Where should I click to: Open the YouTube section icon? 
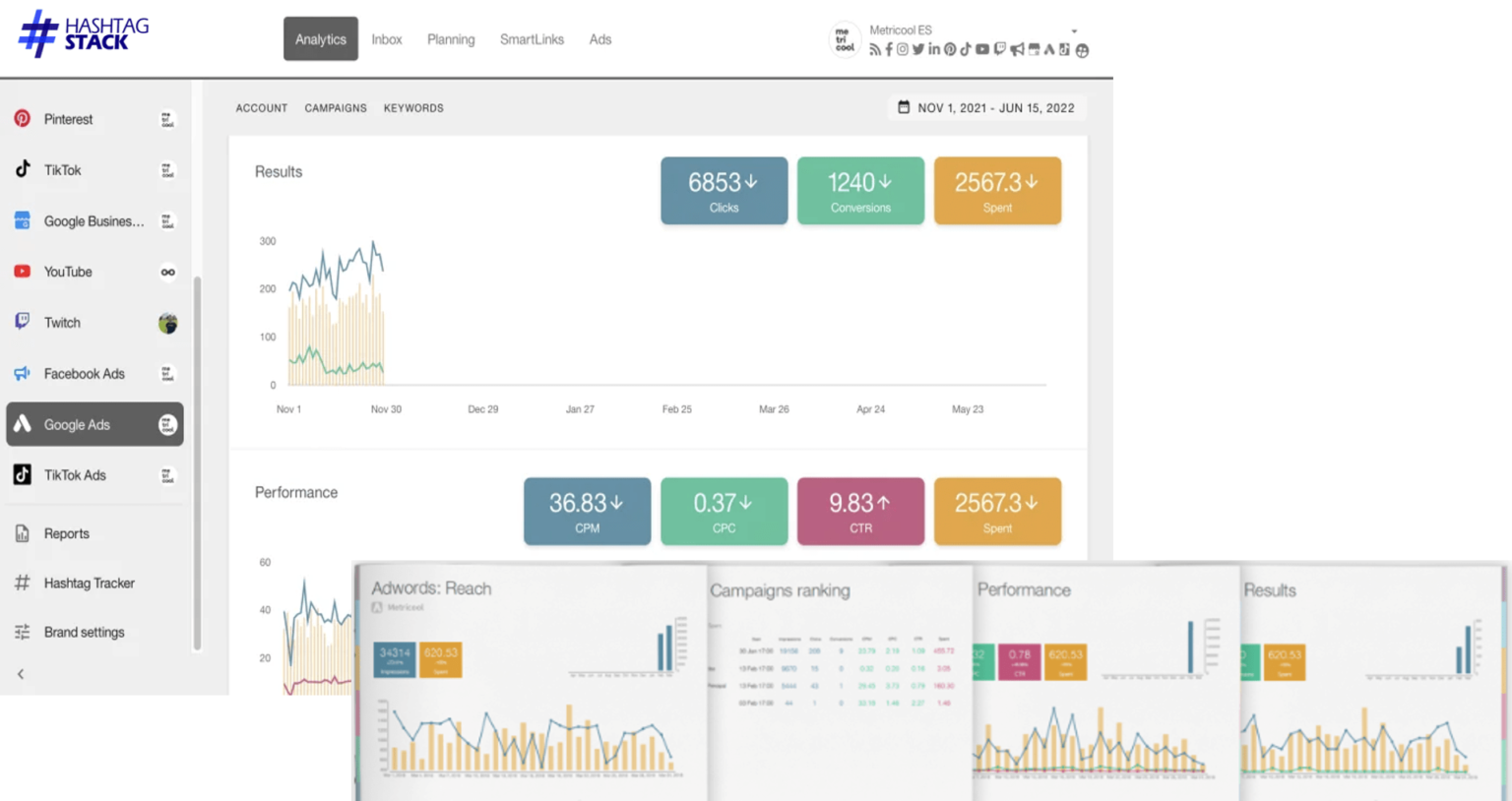22,272
